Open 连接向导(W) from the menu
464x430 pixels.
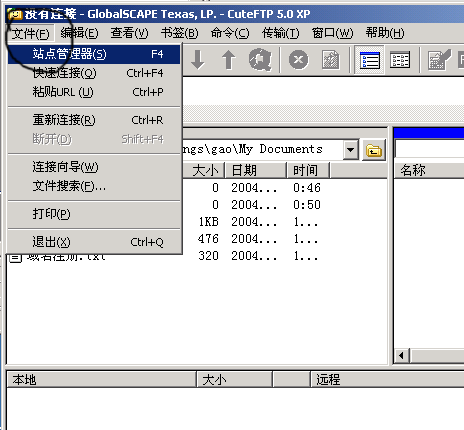click(94, 167)
